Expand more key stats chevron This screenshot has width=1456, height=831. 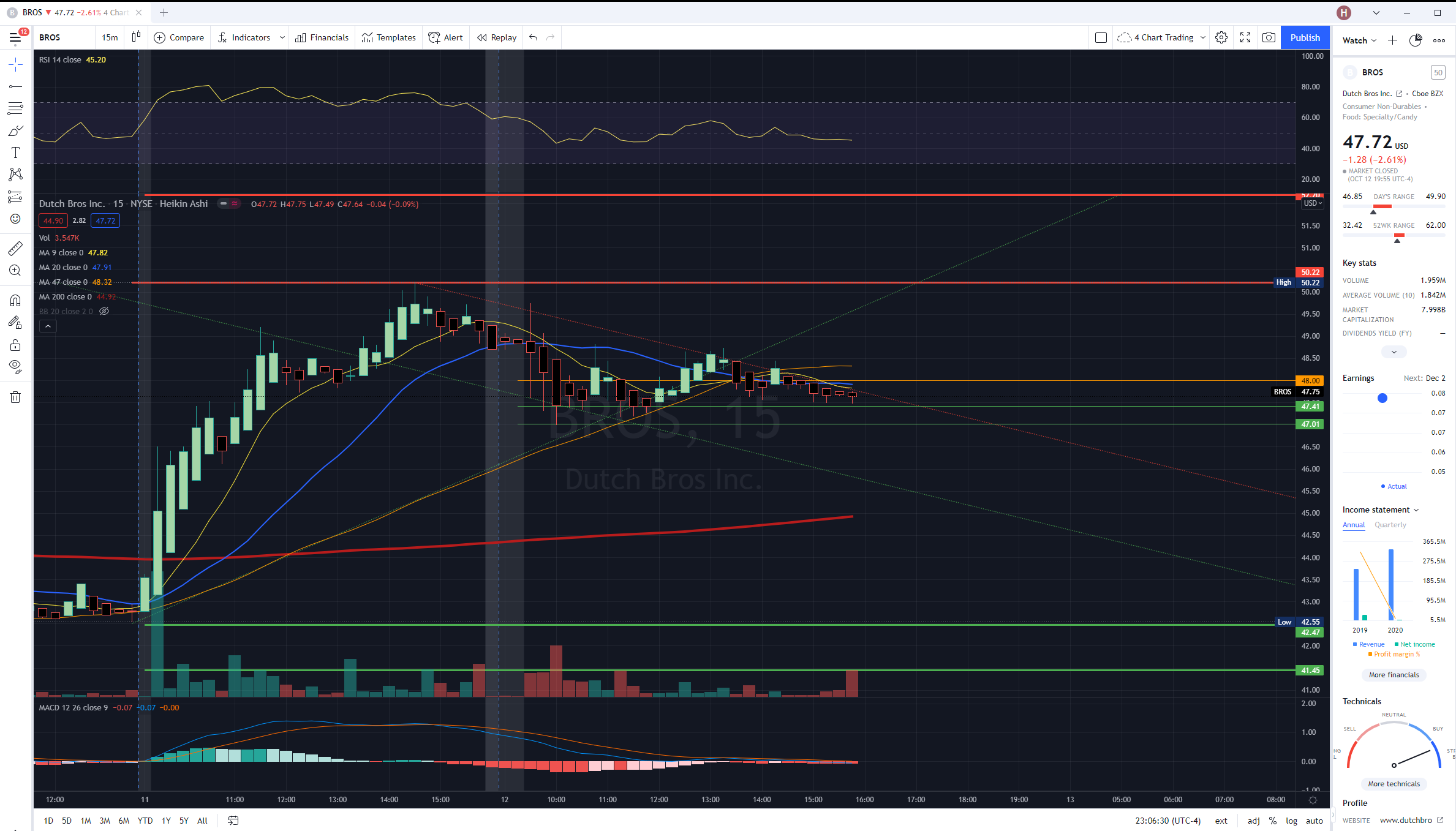point(1394,352)
